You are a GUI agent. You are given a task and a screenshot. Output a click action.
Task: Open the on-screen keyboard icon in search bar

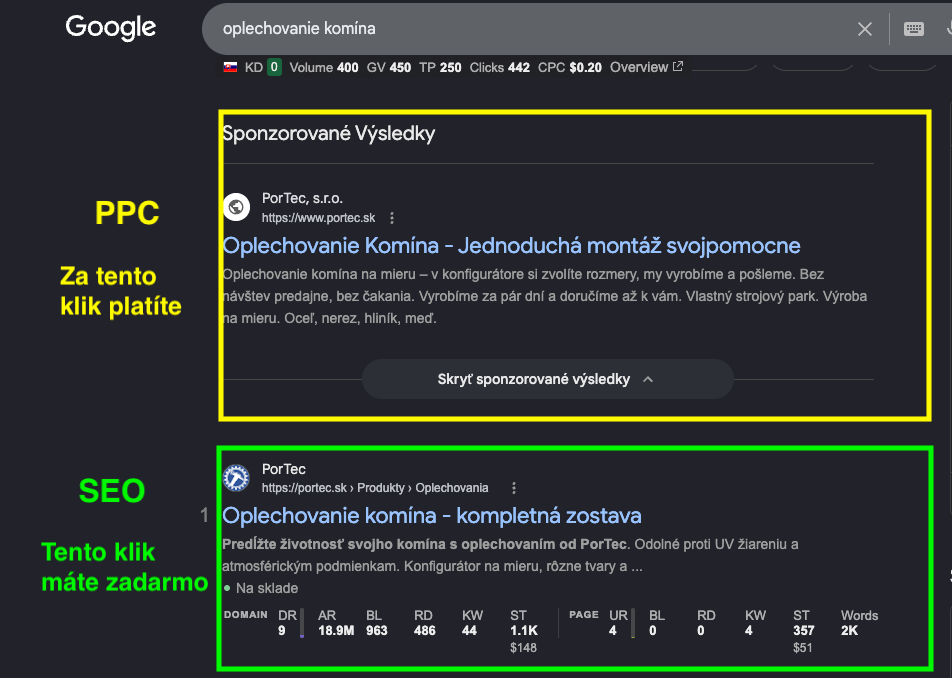click(913, 29)
